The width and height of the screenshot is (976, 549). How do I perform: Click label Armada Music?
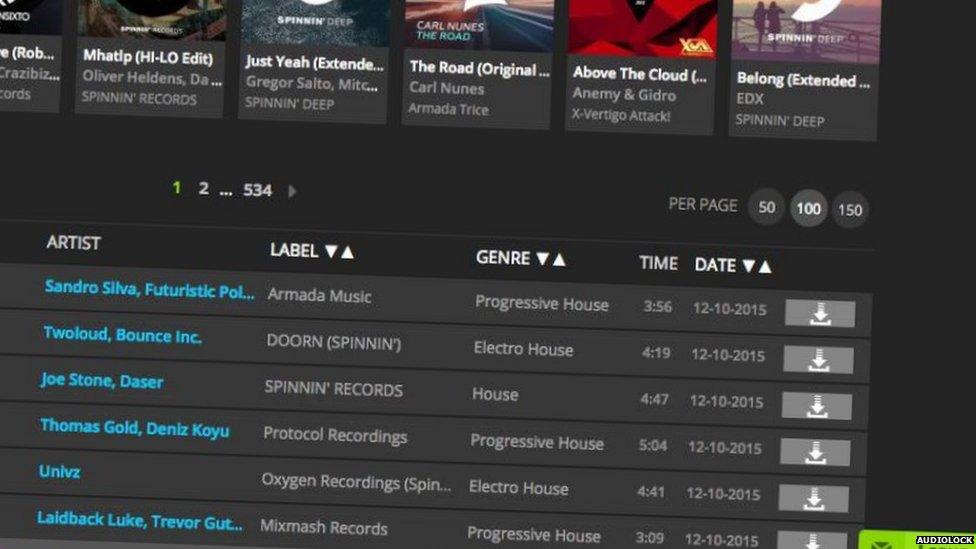click(x=319, y=295)
